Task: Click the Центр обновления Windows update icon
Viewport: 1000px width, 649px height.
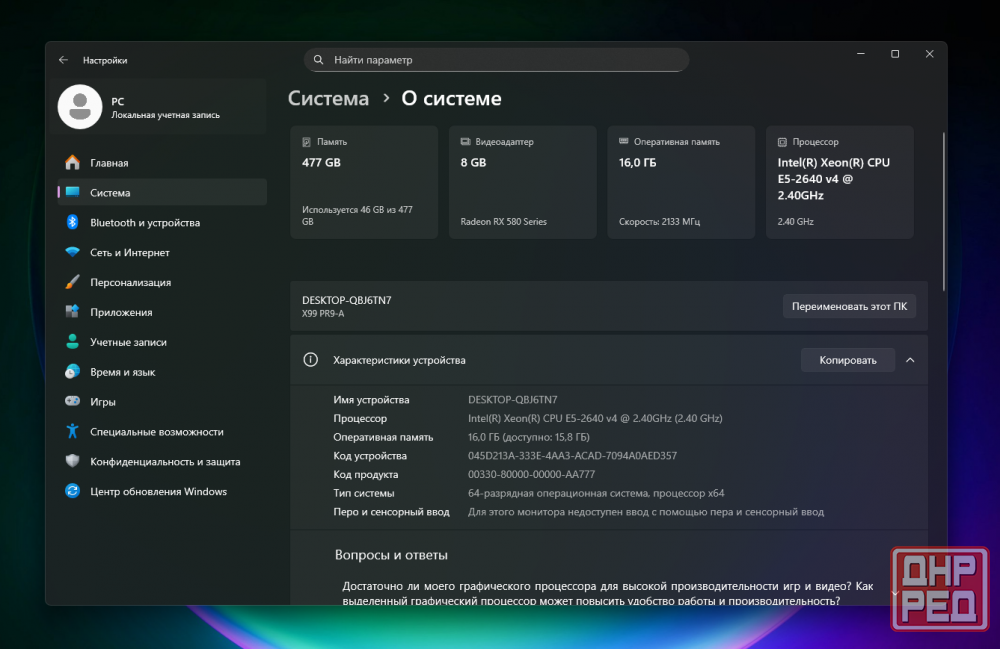Action: tap(73, 491)
